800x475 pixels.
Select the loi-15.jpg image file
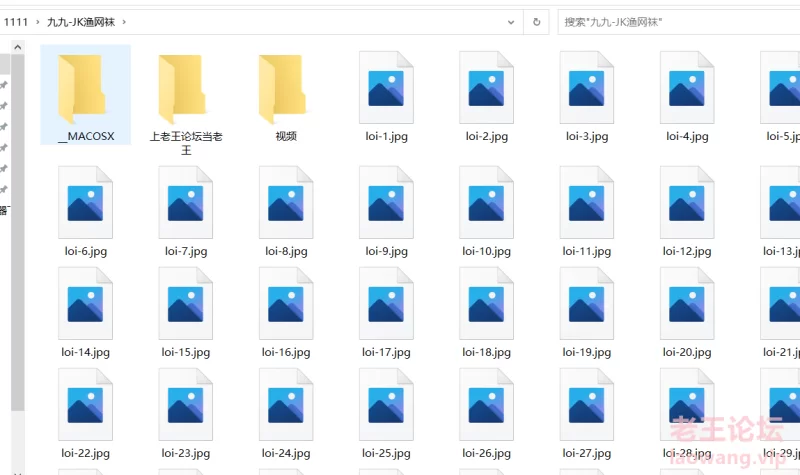186,311
